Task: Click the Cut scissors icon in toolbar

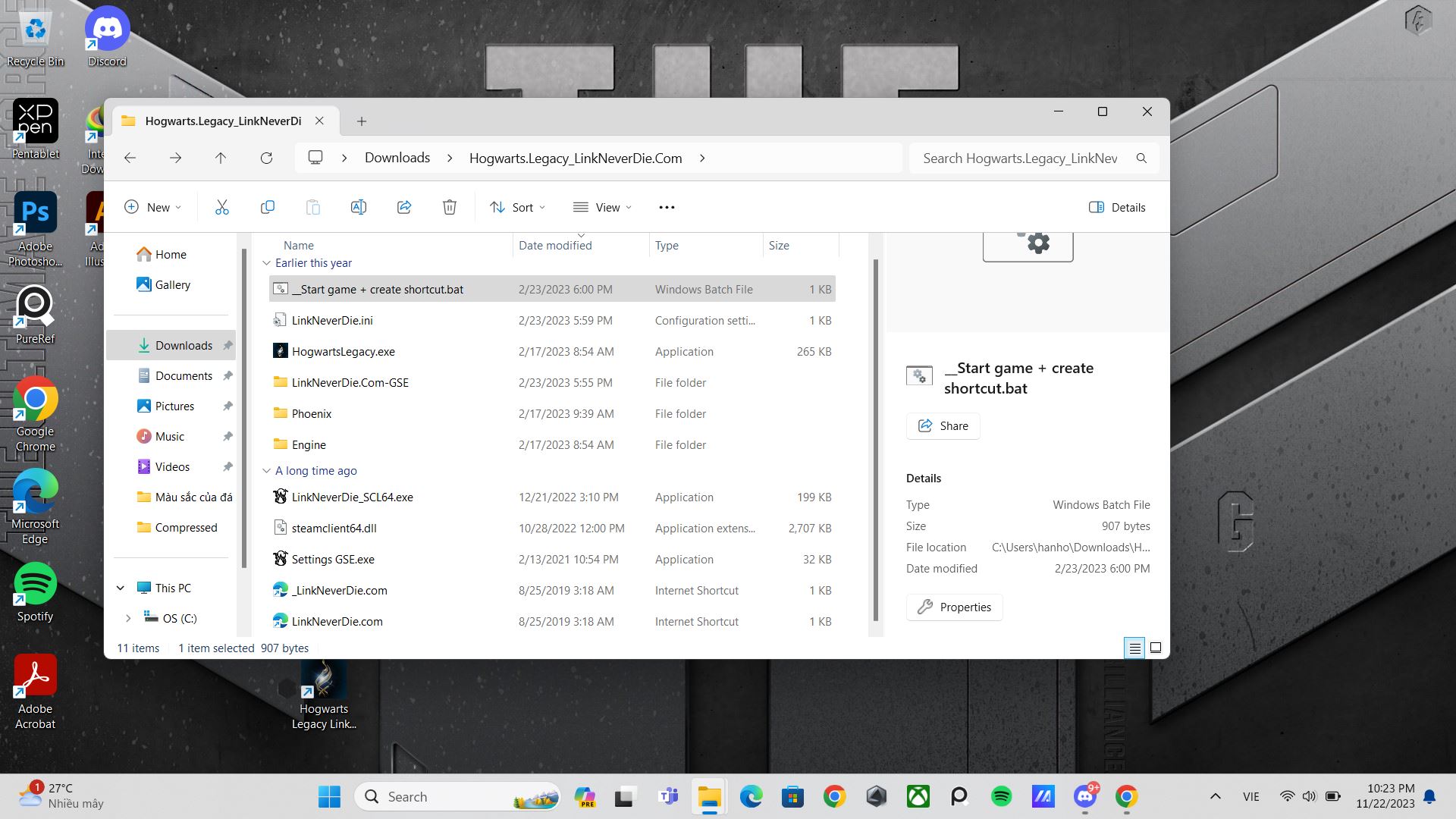Action: (221, 207)
